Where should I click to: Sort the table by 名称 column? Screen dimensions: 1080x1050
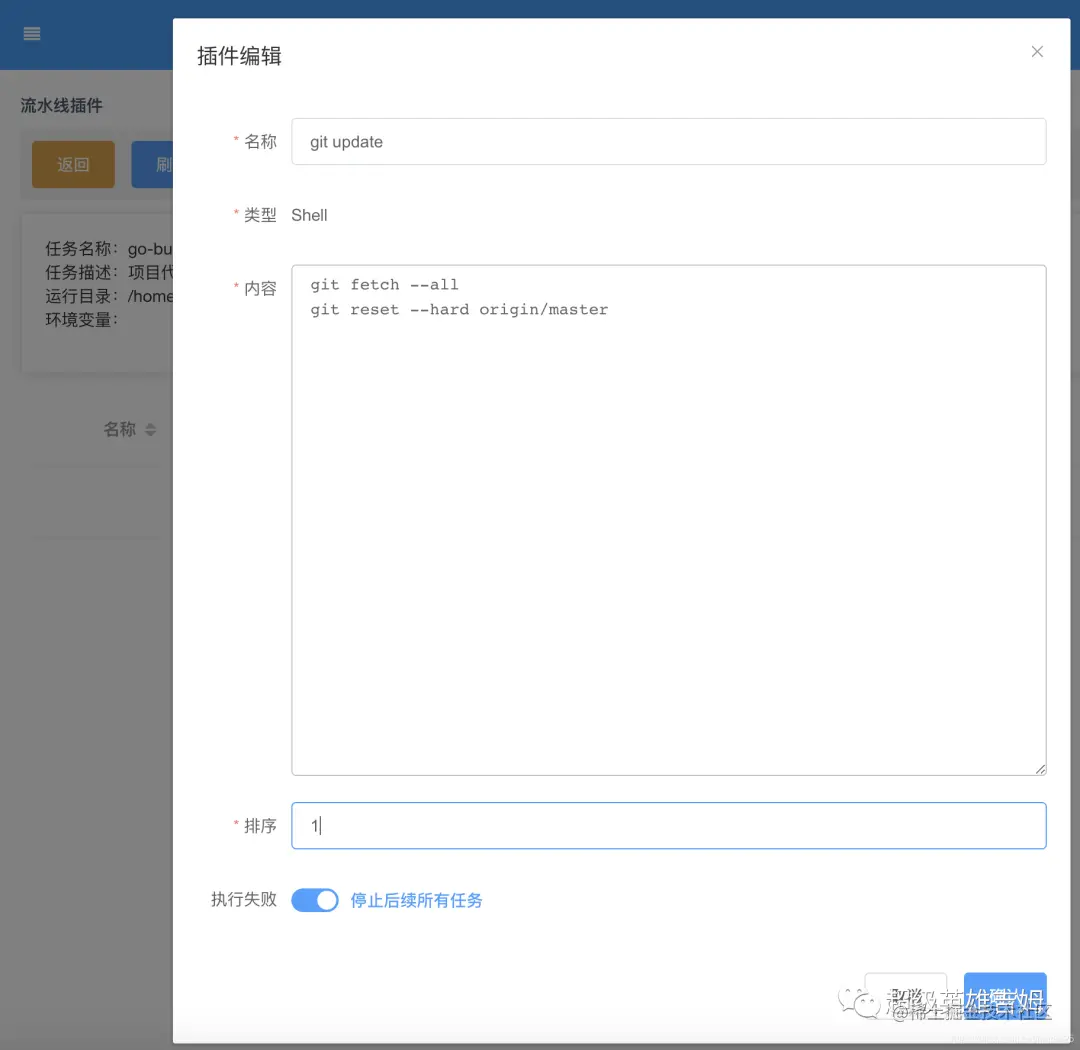pos(150,429)
